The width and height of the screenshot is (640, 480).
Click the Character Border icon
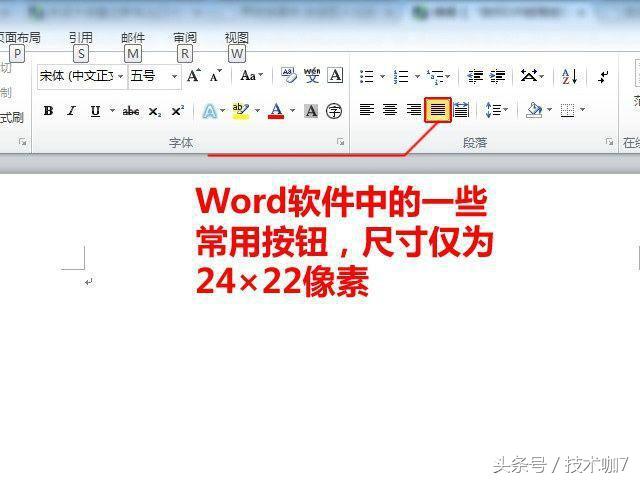tap(335, 76)
